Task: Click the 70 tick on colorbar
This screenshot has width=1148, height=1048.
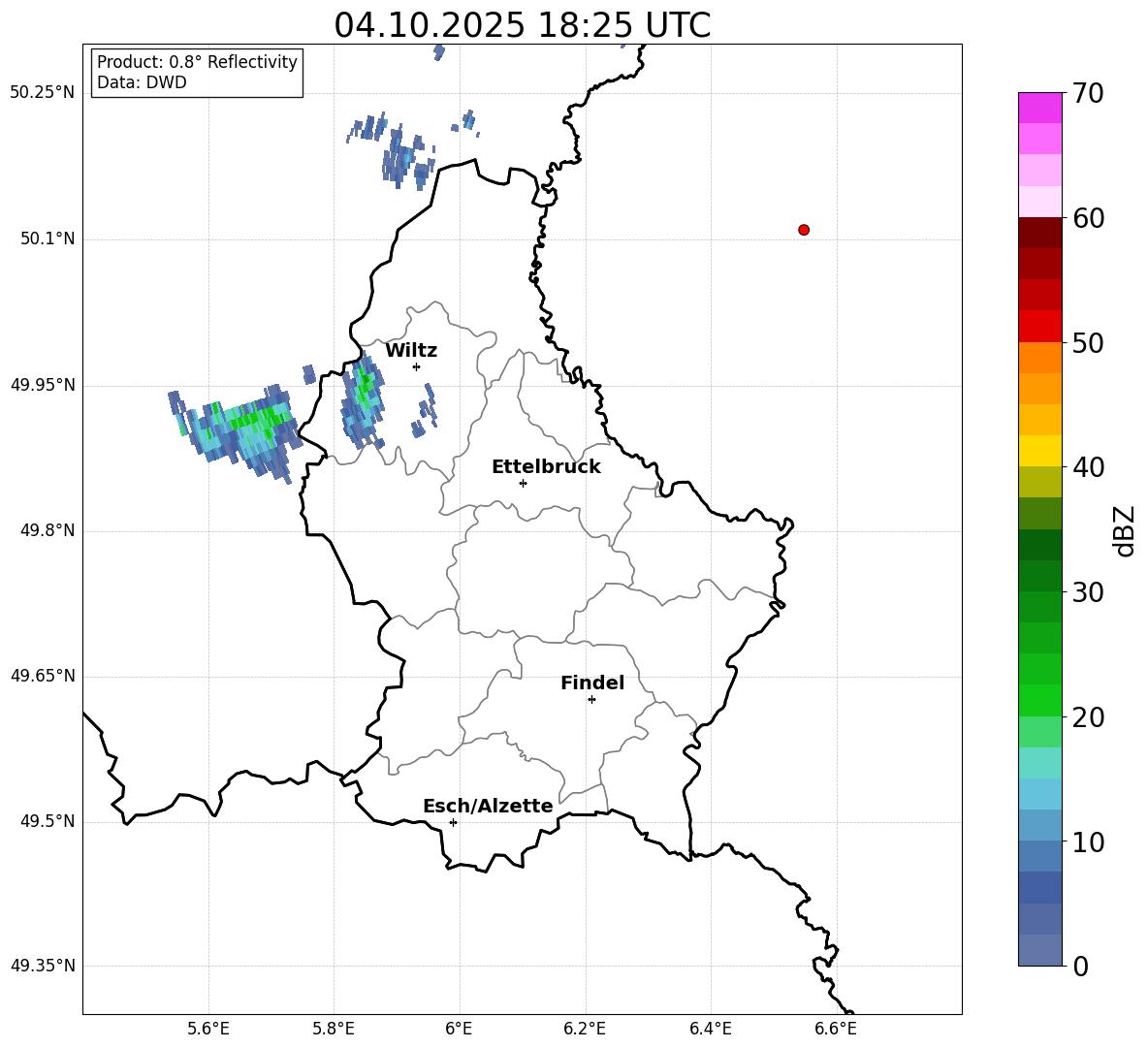Action: tap(1088, 94)
